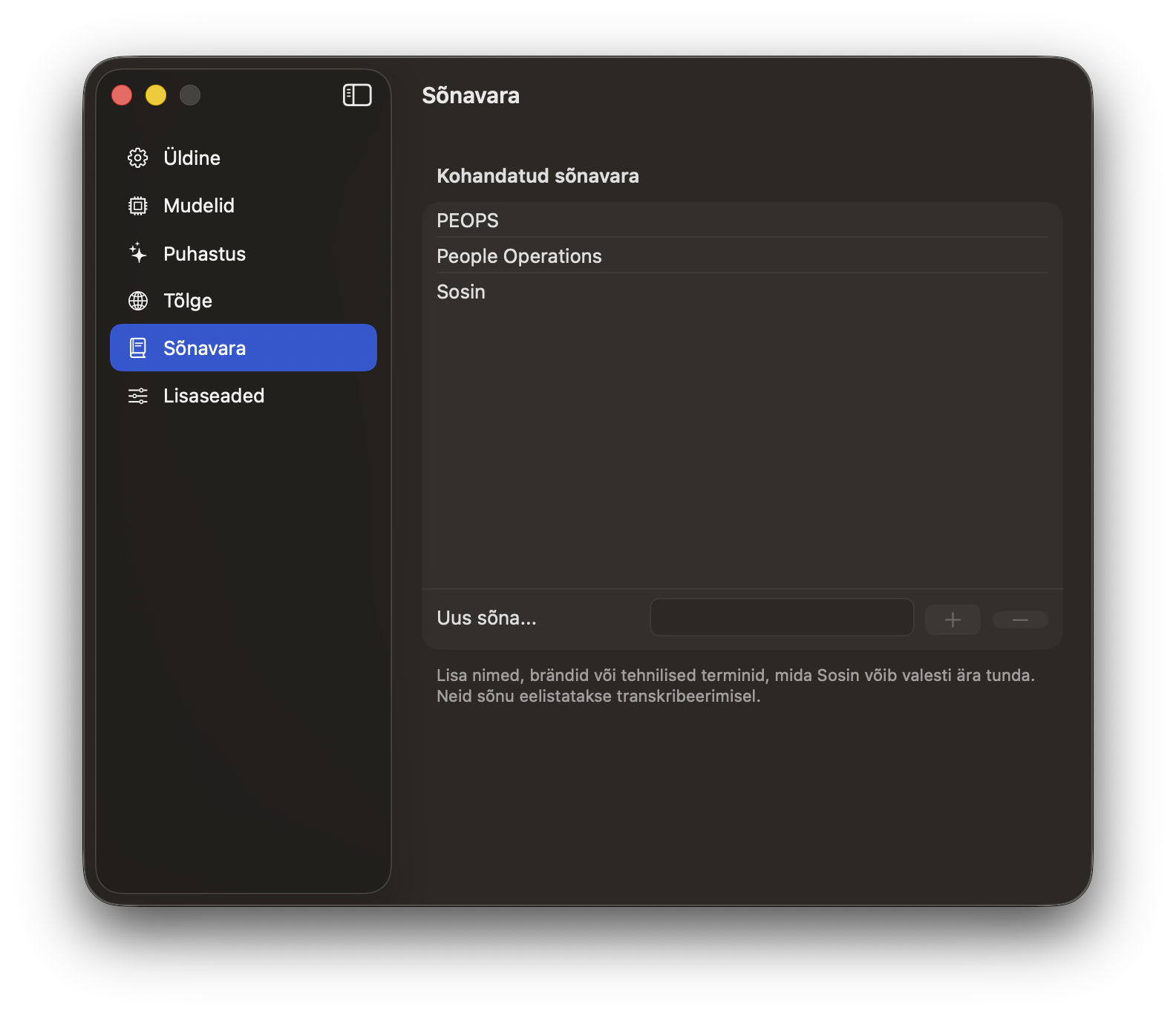The height and width of the screenshot is (1016, 1176).
Task: Select the PEOPS vocabulary entry
Action: pos(468,221)
